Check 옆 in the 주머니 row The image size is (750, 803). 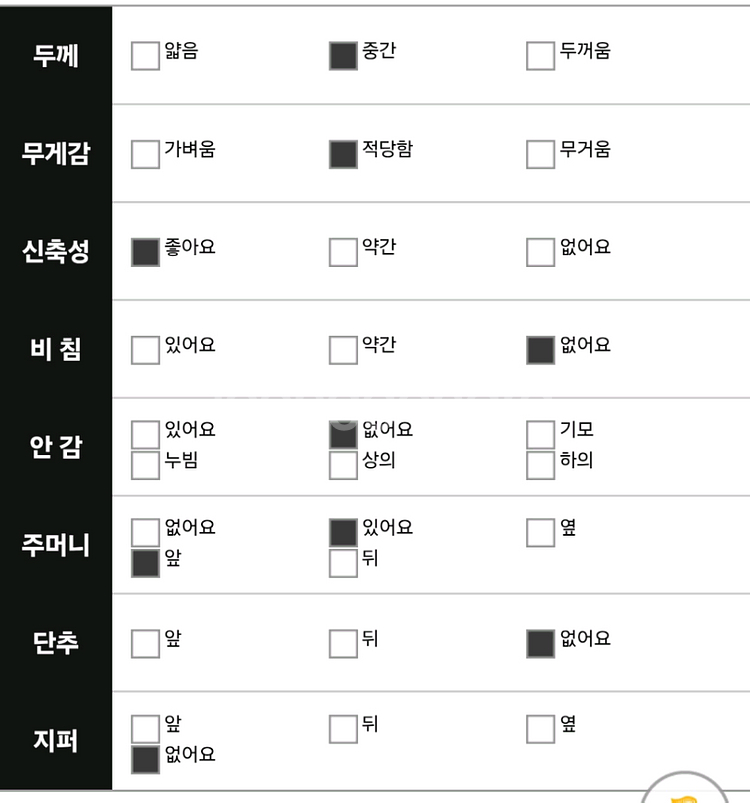pos(540,532)
